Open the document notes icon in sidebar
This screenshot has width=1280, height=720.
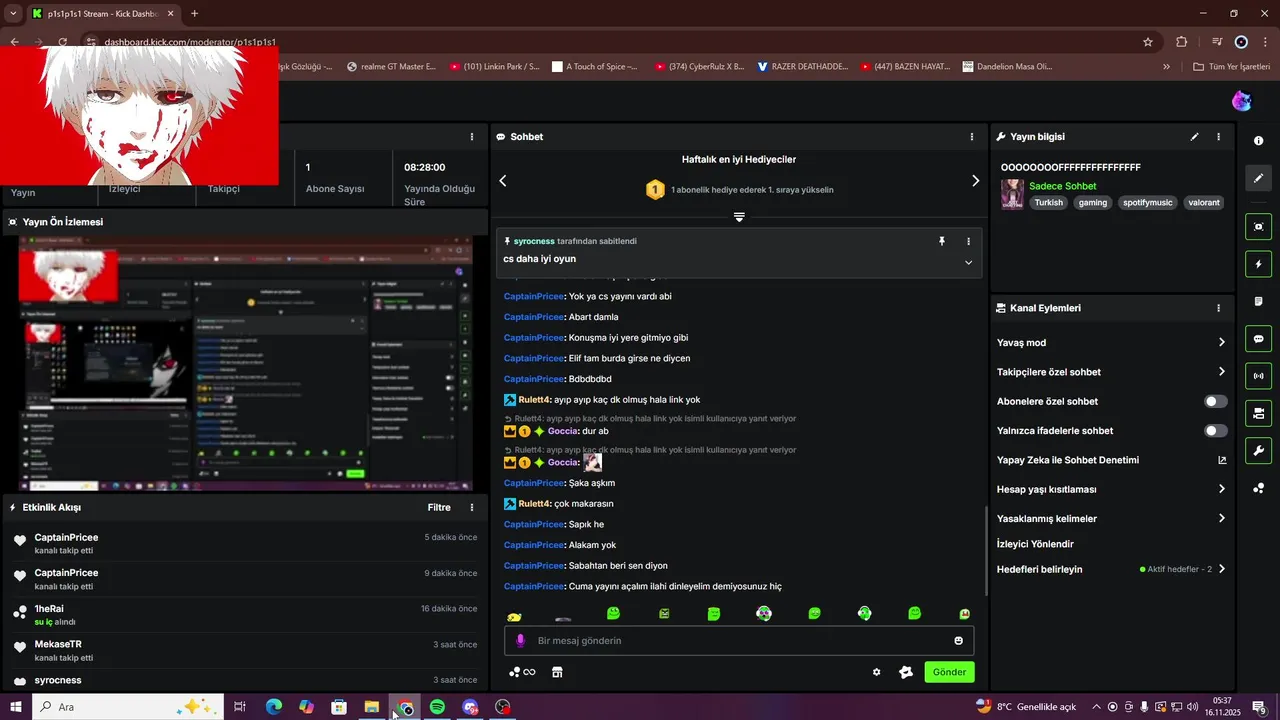1258,301
